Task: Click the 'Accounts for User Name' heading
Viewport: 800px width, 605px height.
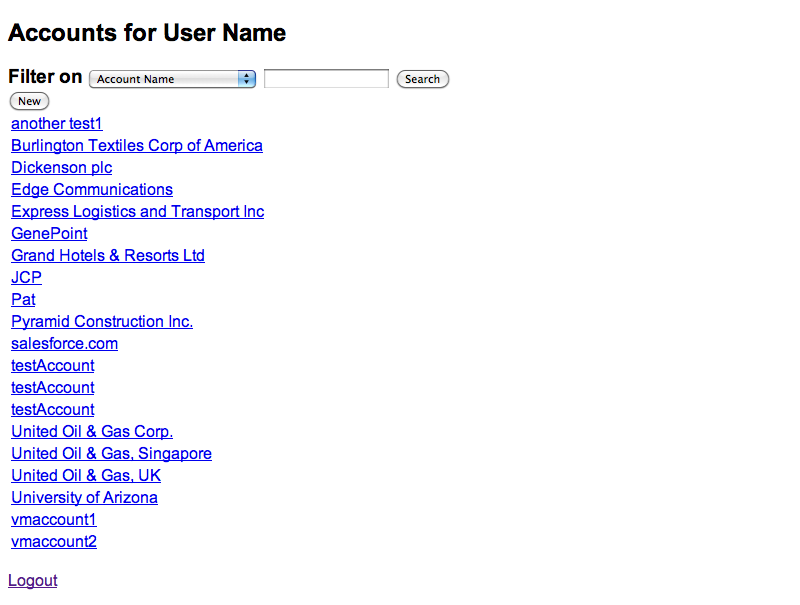Action: [x=147, y=33]
